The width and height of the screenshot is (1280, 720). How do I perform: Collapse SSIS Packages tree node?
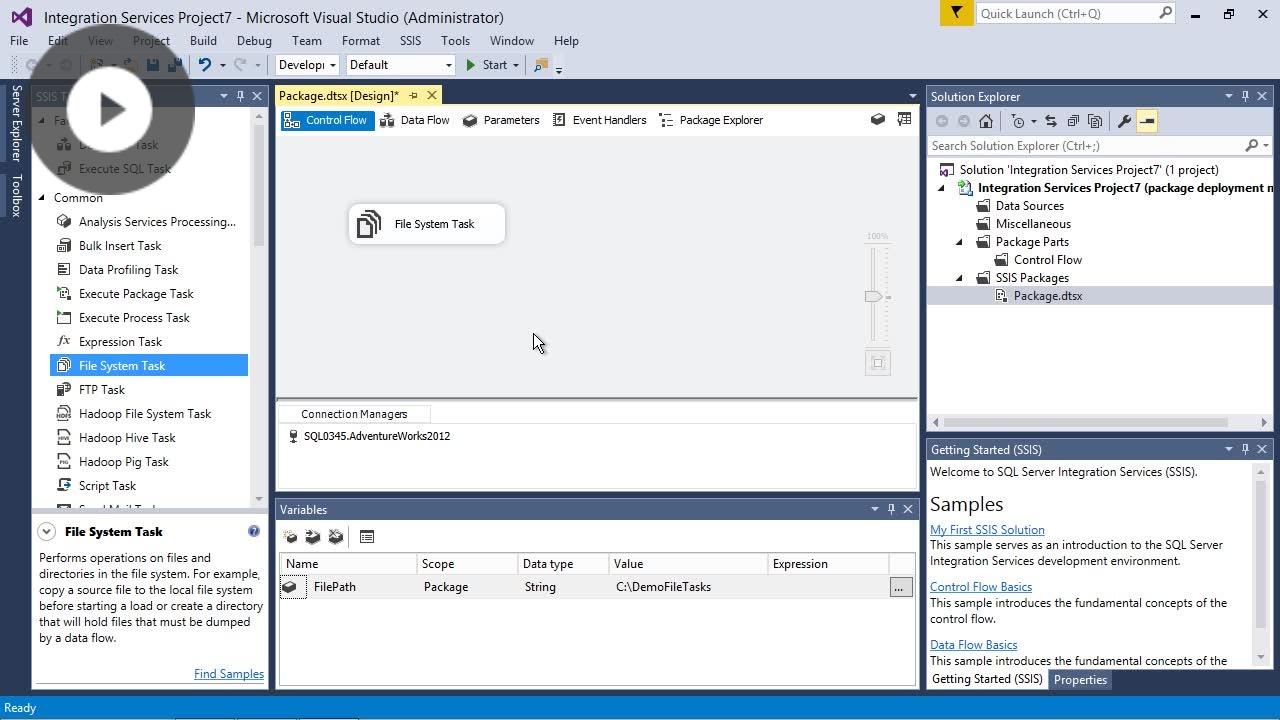(959, 278)
